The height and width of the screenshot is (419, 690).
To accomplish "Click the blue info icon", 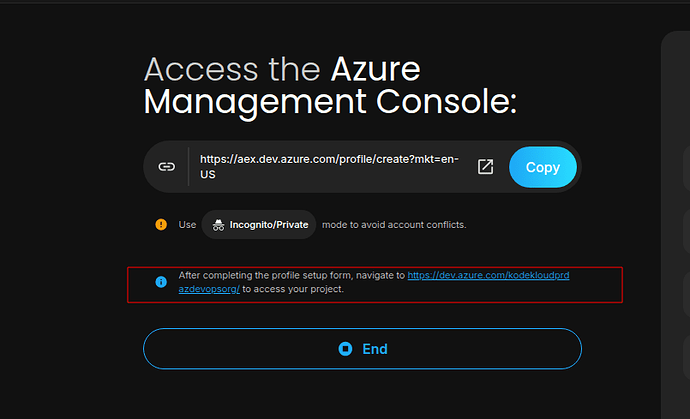I will click(161, 282).
